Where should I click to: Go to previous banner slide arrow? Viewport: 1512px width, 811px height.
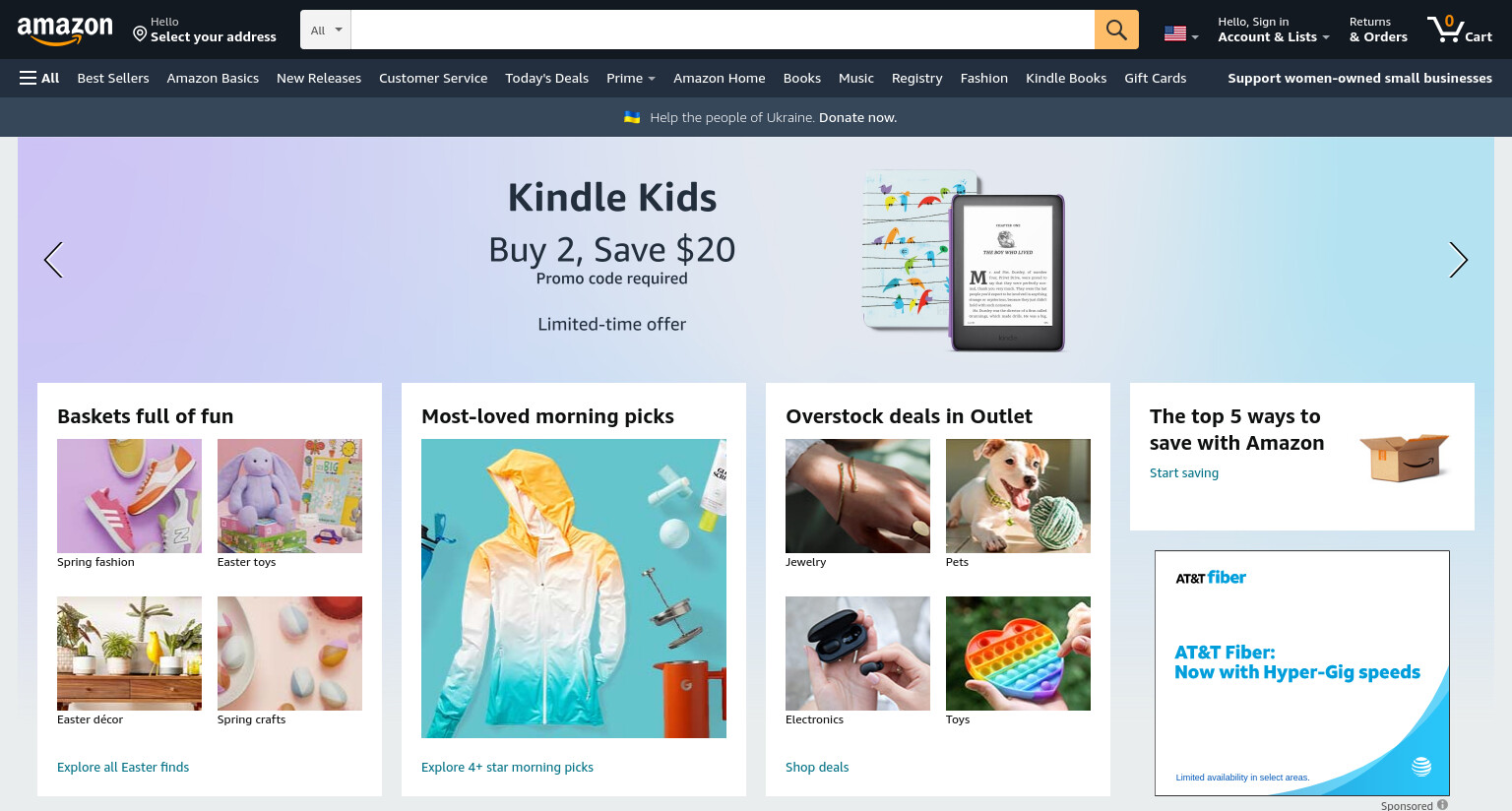[x=53, y=260]
